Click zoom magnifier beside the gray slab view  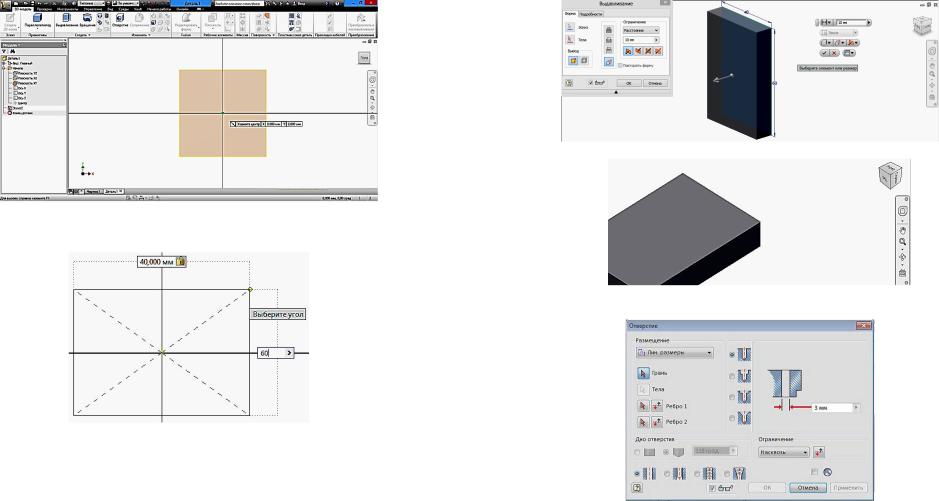click(x=902, y=242)
